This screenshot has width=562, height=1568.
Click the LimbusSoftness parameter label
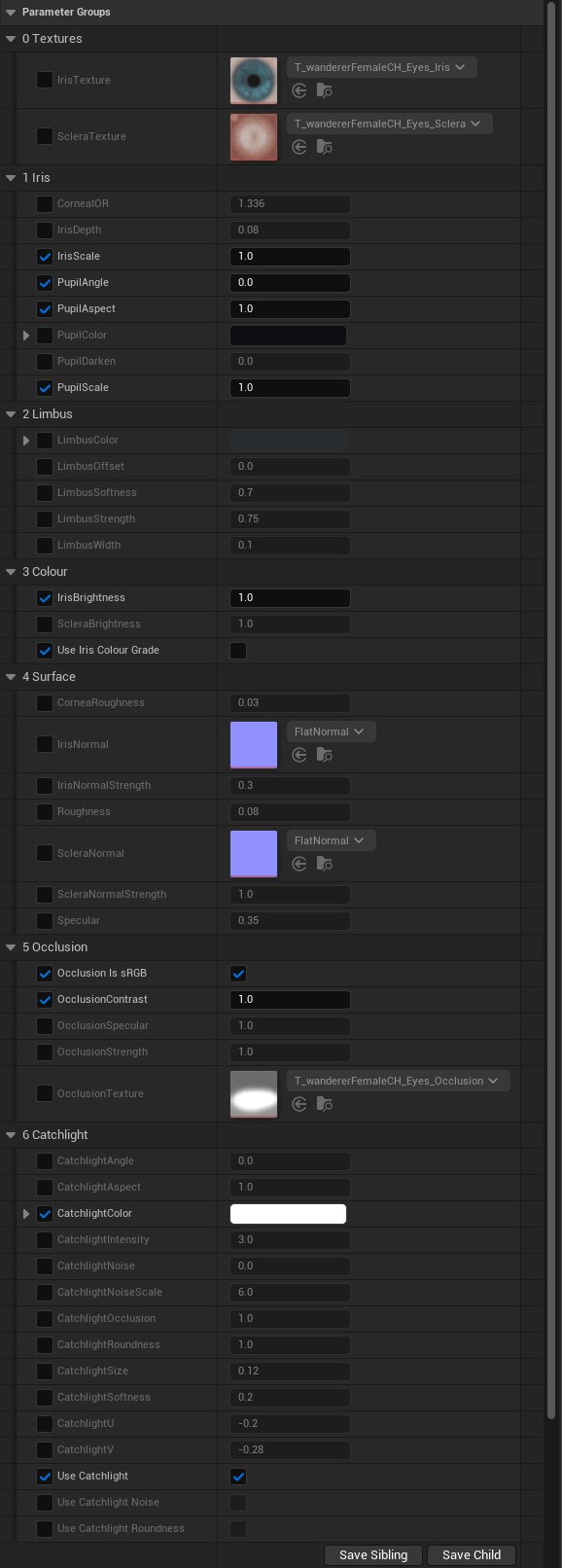pyautogui.click(x=97, y=493)
